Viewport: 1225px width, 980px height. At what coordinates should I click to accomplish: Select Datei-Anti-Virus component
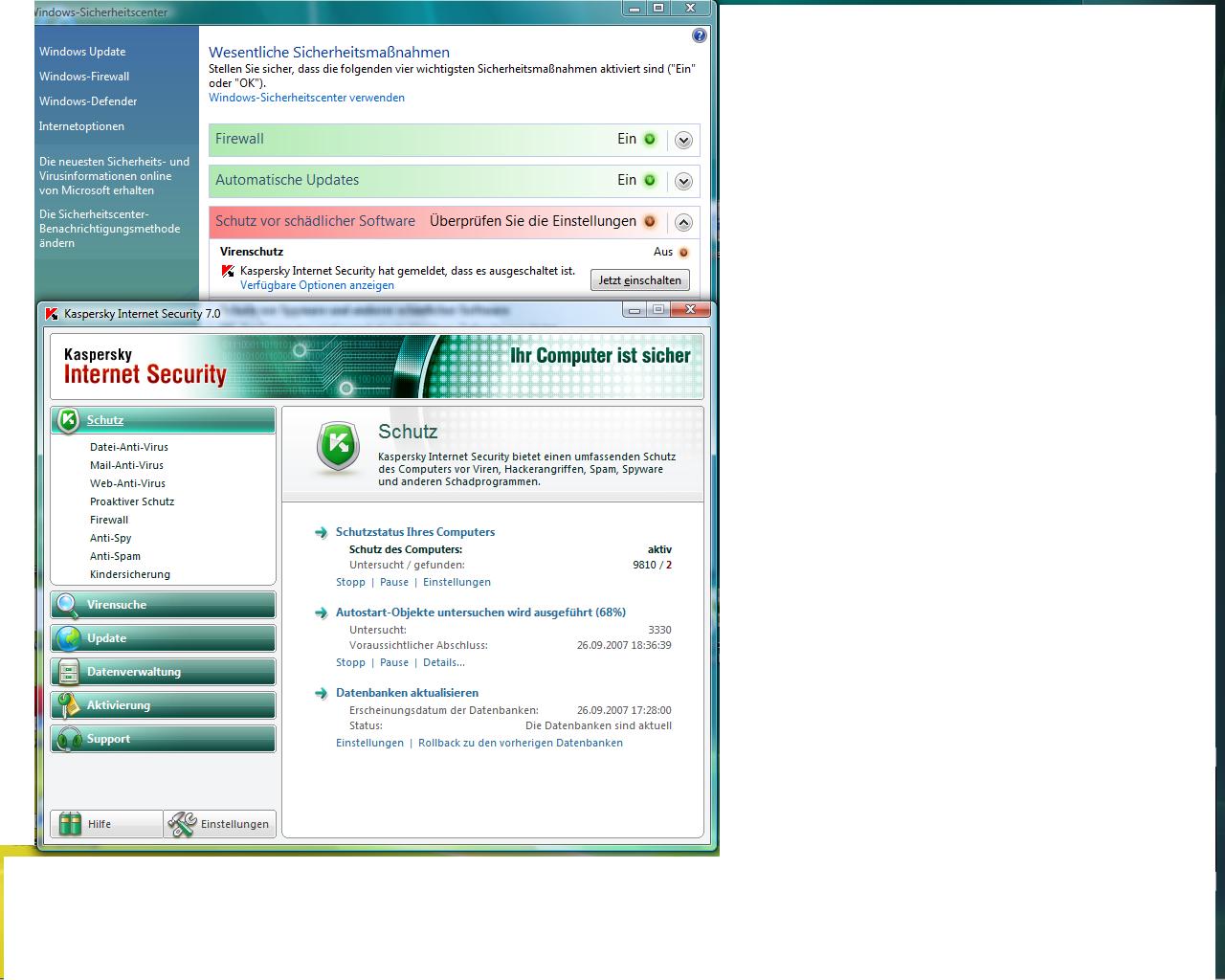[x=129, y=447]
